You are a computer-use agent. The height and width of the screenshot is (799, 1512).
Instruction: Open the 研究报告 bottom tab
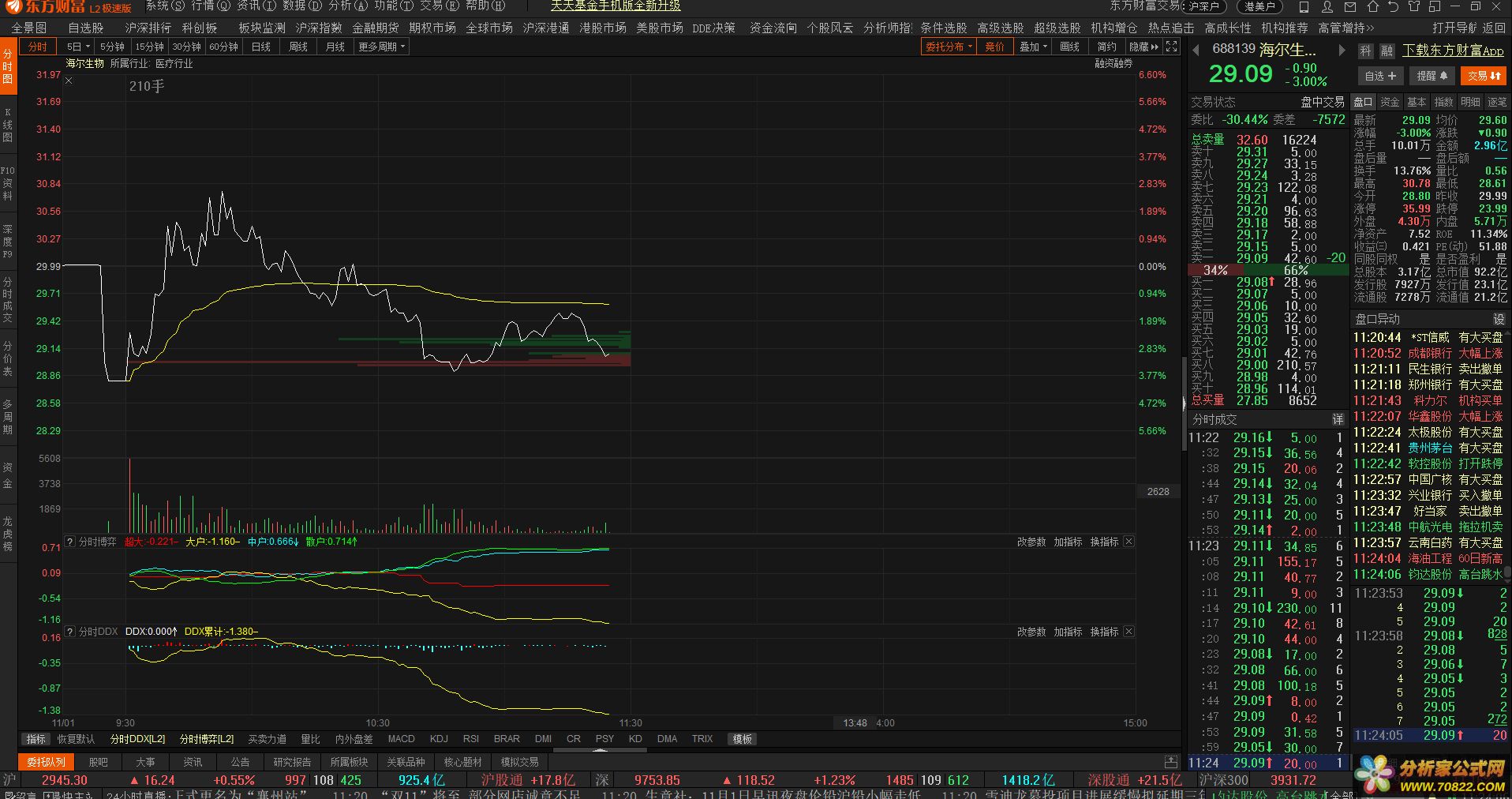(292, 762)
